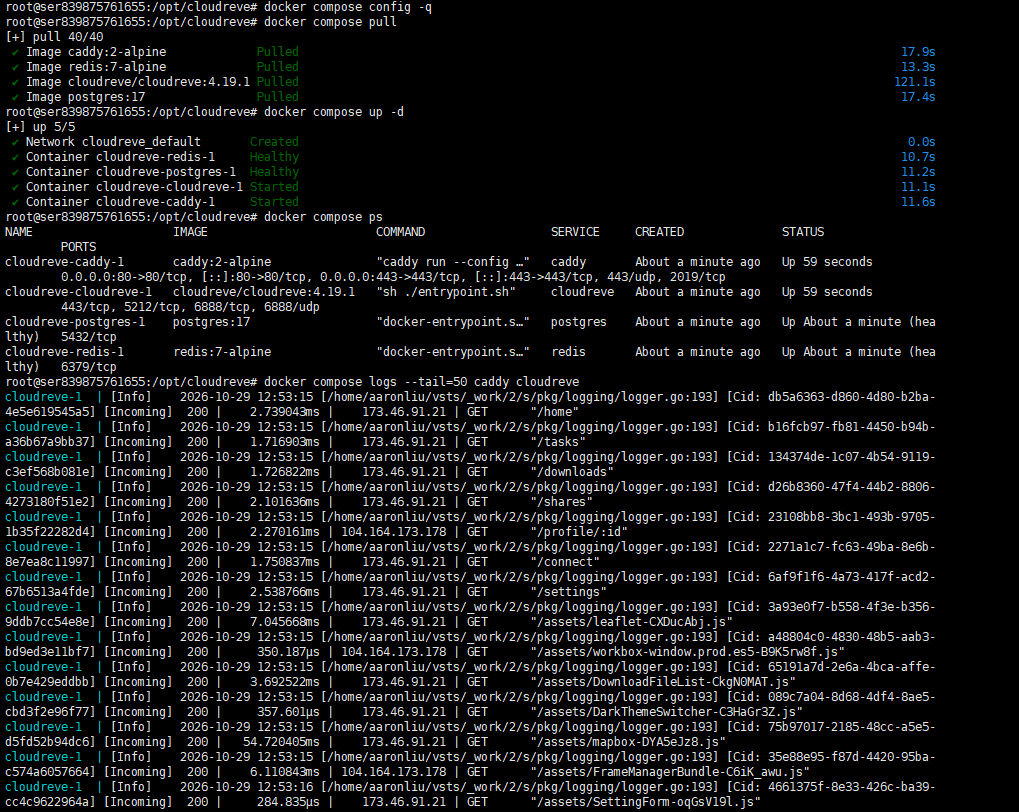Screen dimensions: 1019x812
Task: Click the "/assets/mapbox-DYA5eJz8.js" request path
Action: (x=628, y=742)
